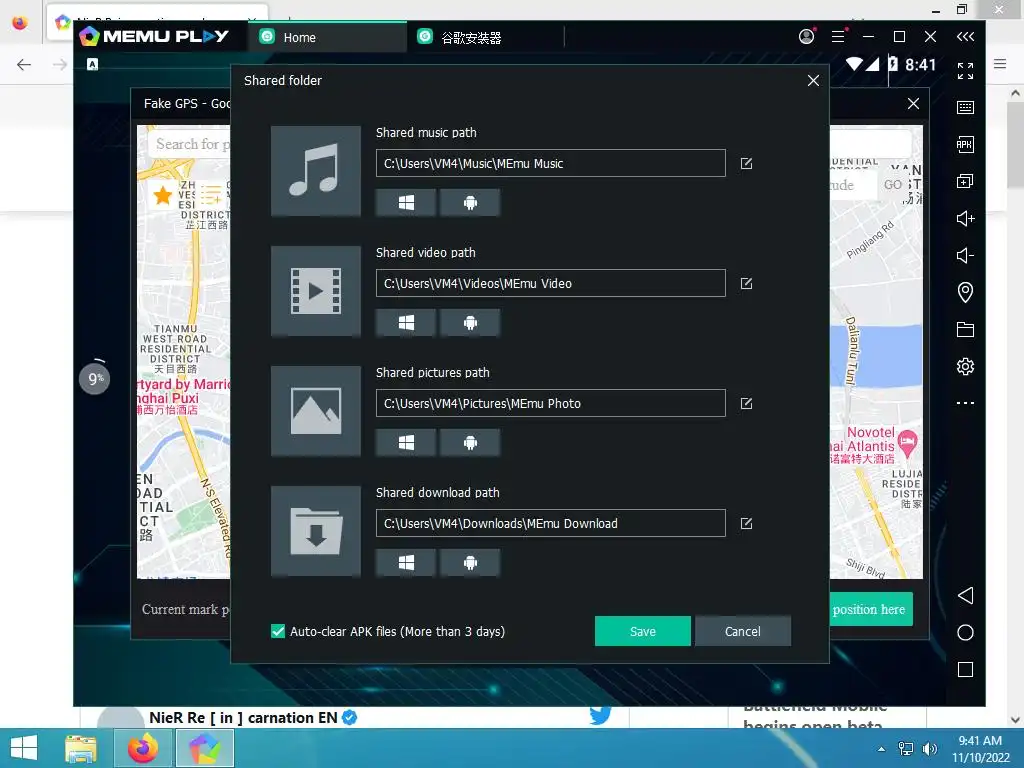Click favorite star in Fake GPS map
The height and width of the screenshot is (768, 1024).
coord(163,195)
